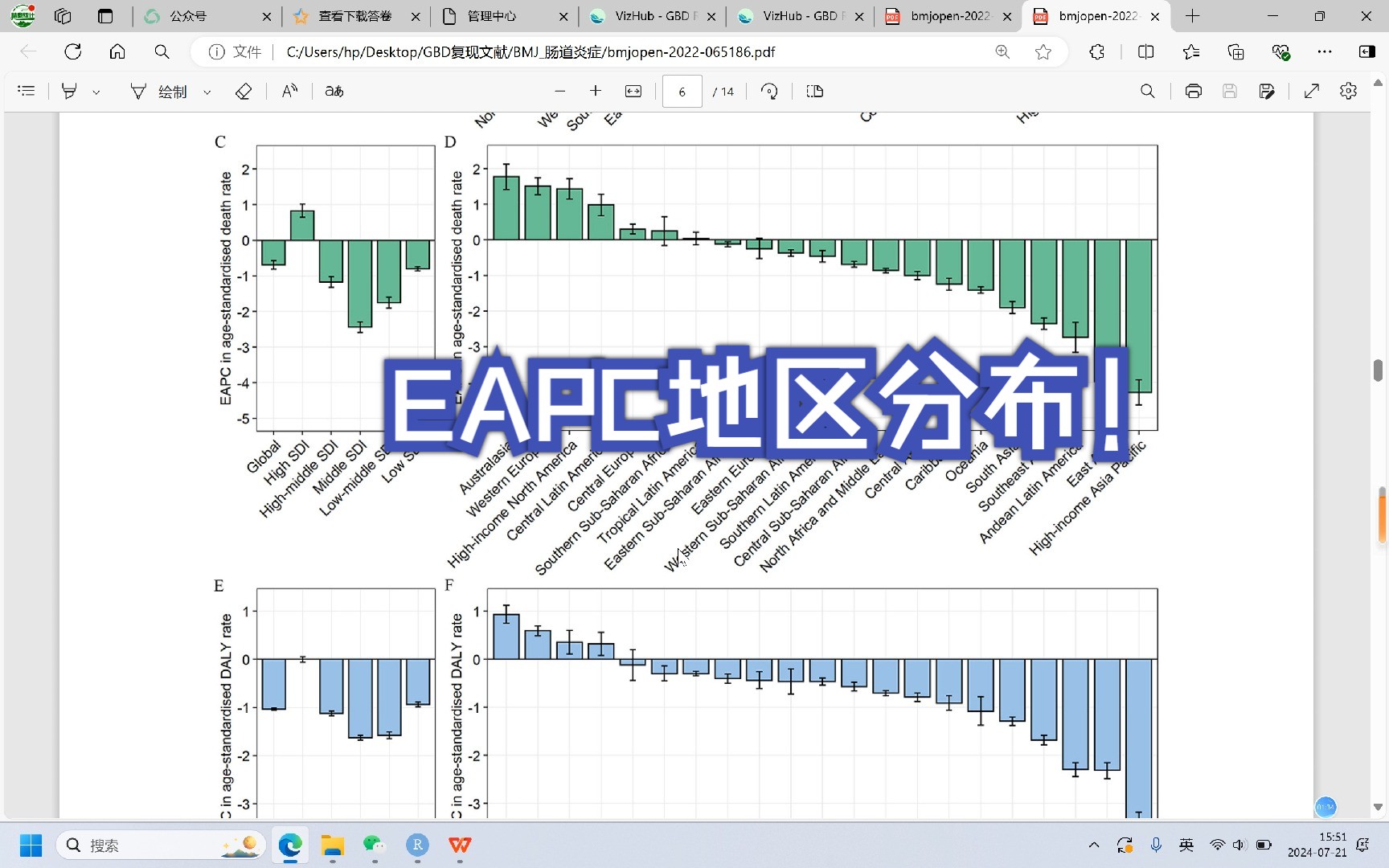
Task: Activate the Draw (绘制) tool
Action: pos(159,92)
